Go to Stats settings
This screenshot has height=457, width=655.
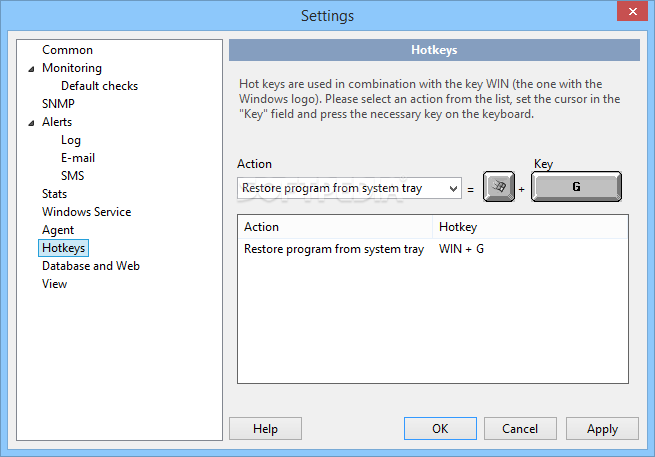click(x=54, y=194)
